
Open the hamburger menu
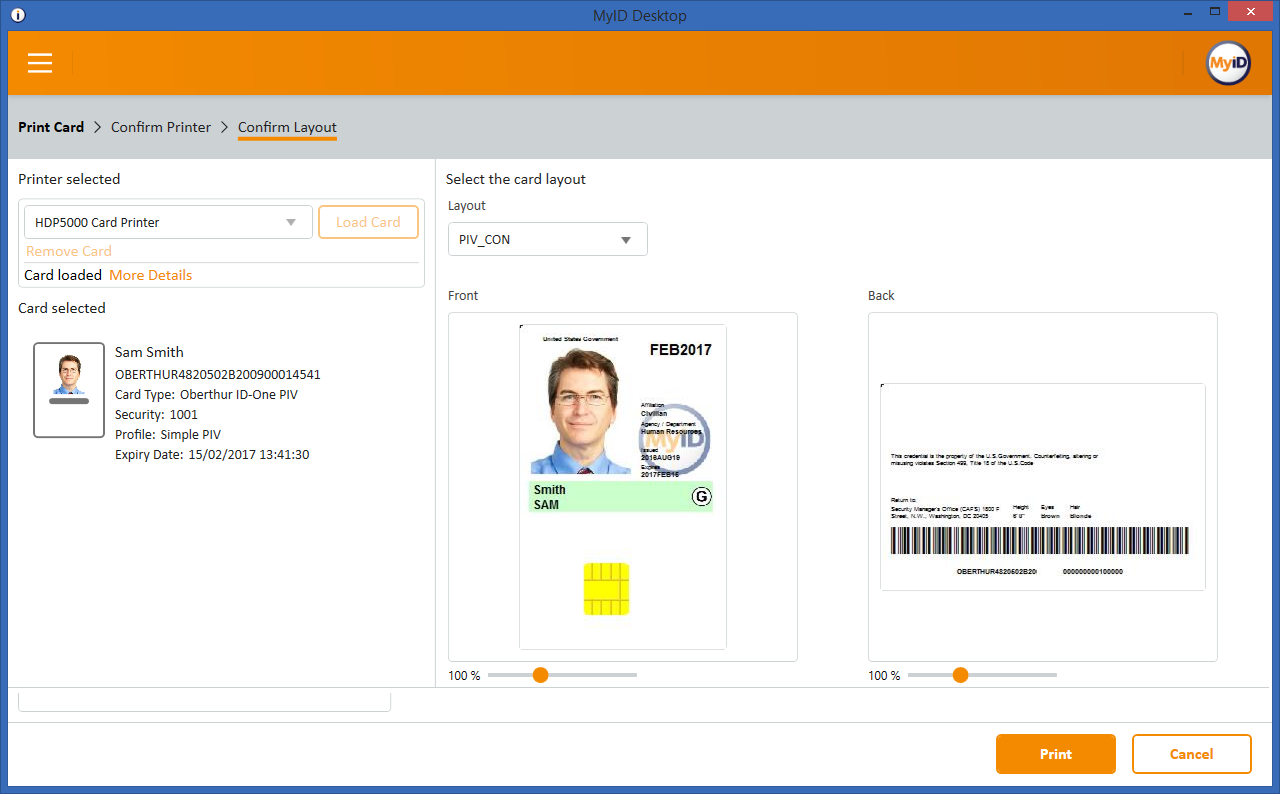40,63
